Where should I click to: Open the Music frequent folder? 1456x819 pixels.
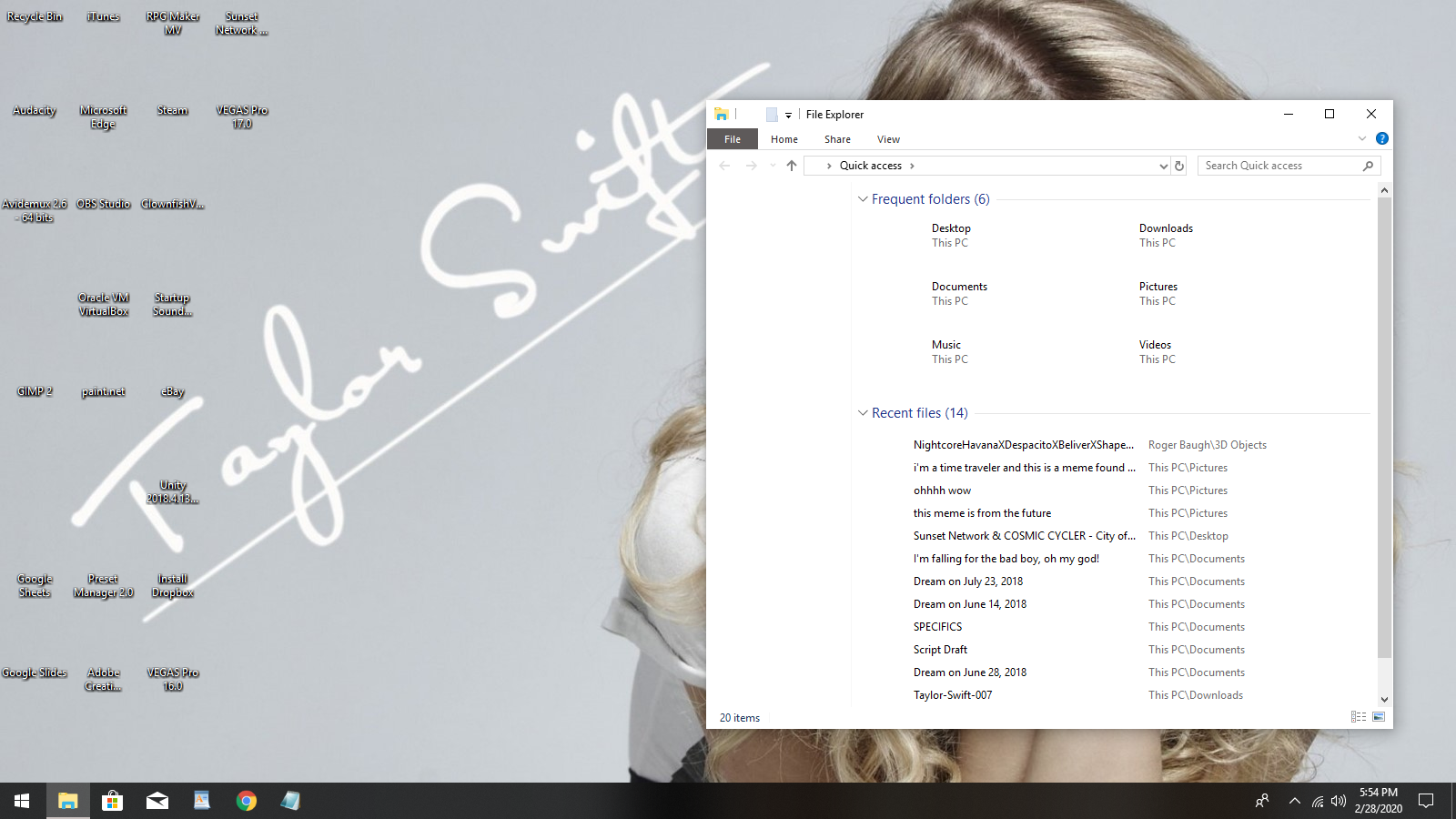click(949, 351)
